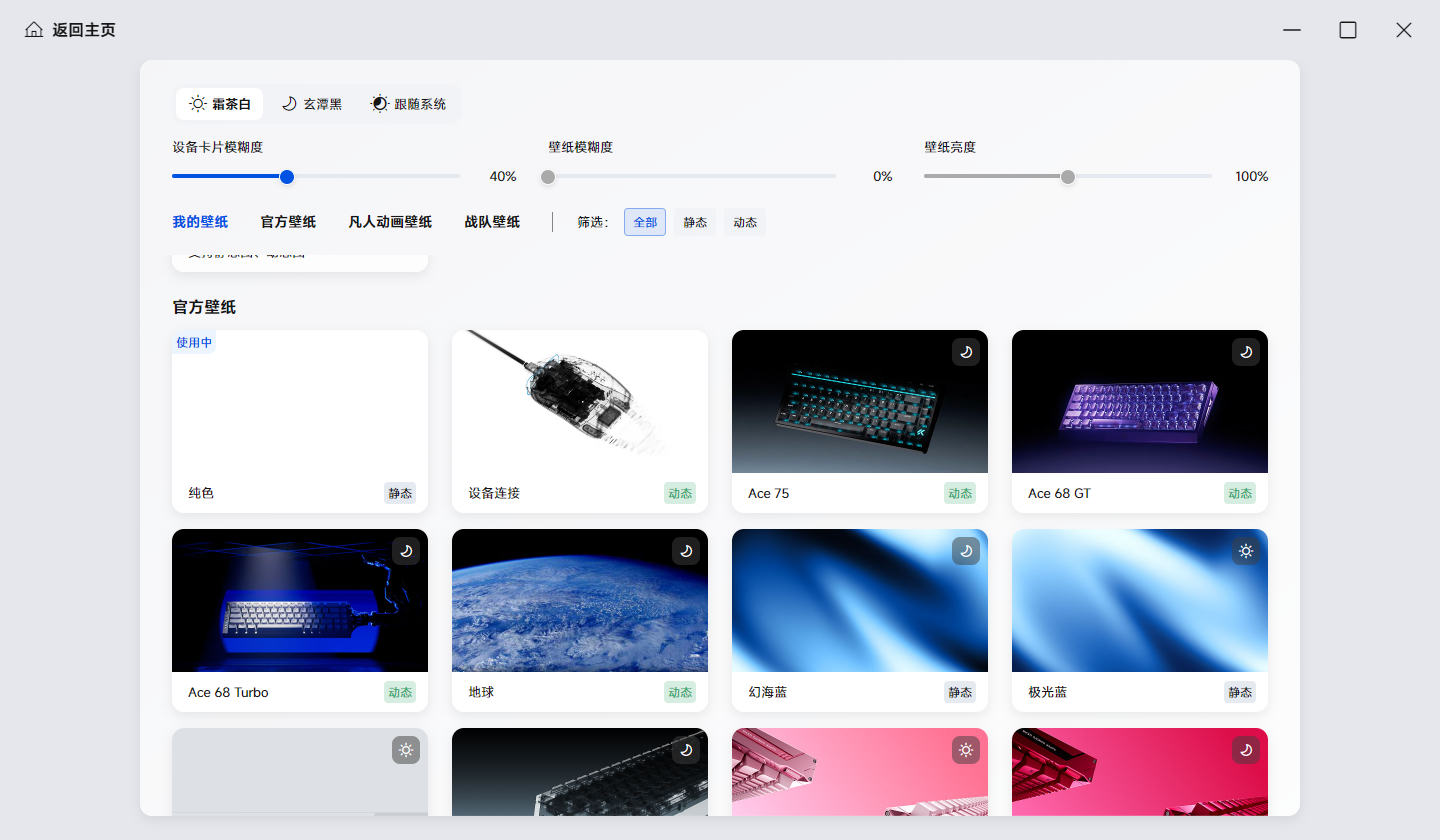The width and height of the screenshot is (1440, 840).
Task: Filter wallpapers by 动态 in filter row
Action: click(x=745, y=222)
